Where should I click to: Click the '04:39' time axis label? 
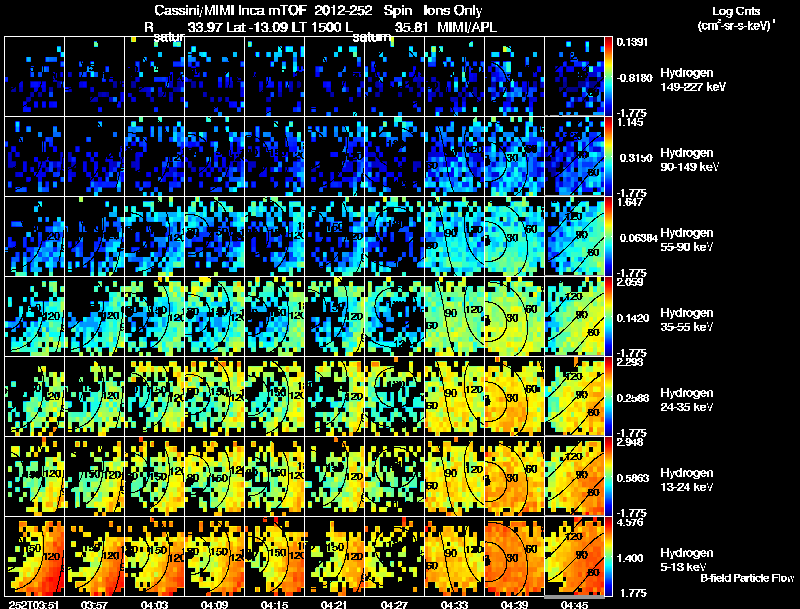tap(514, 604)
